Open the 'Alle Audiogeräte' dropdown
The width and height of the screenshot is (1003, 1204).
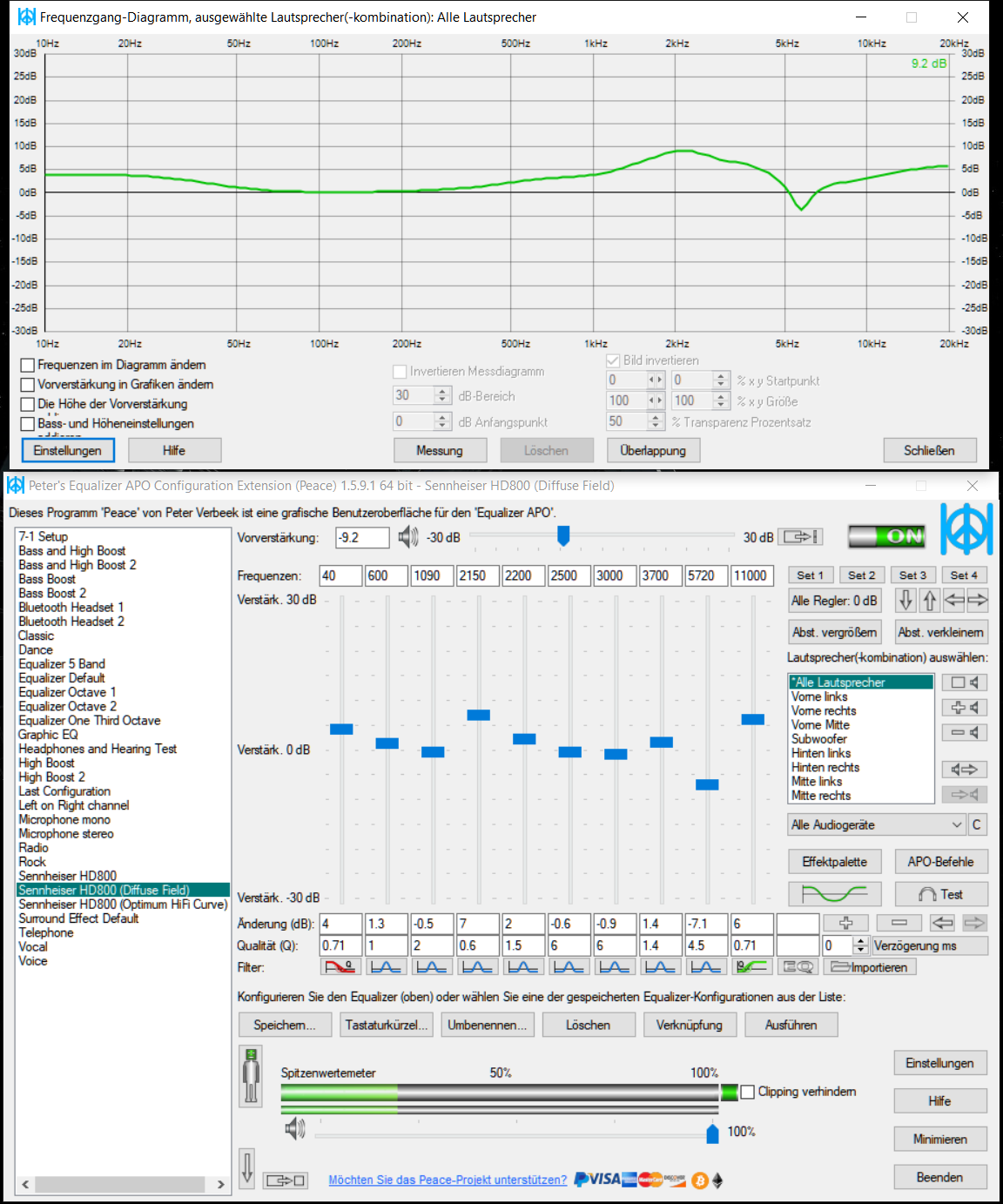click(877, 824)
